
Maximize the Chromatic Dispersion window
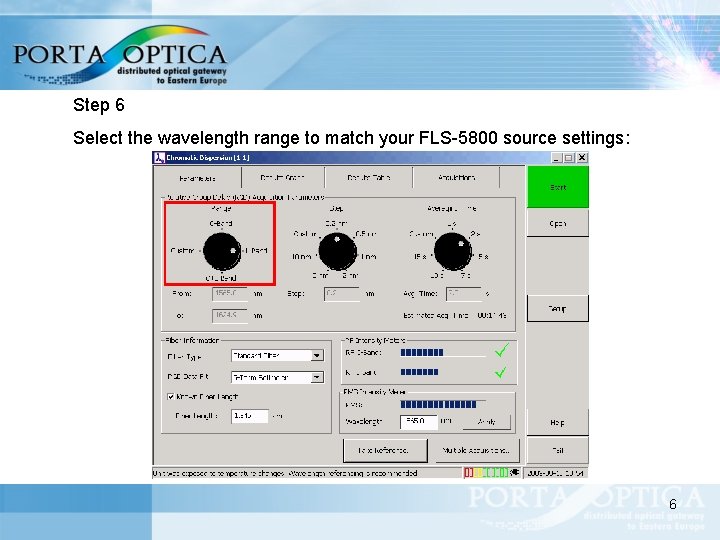pyautogui.click(x=568, y=158)
